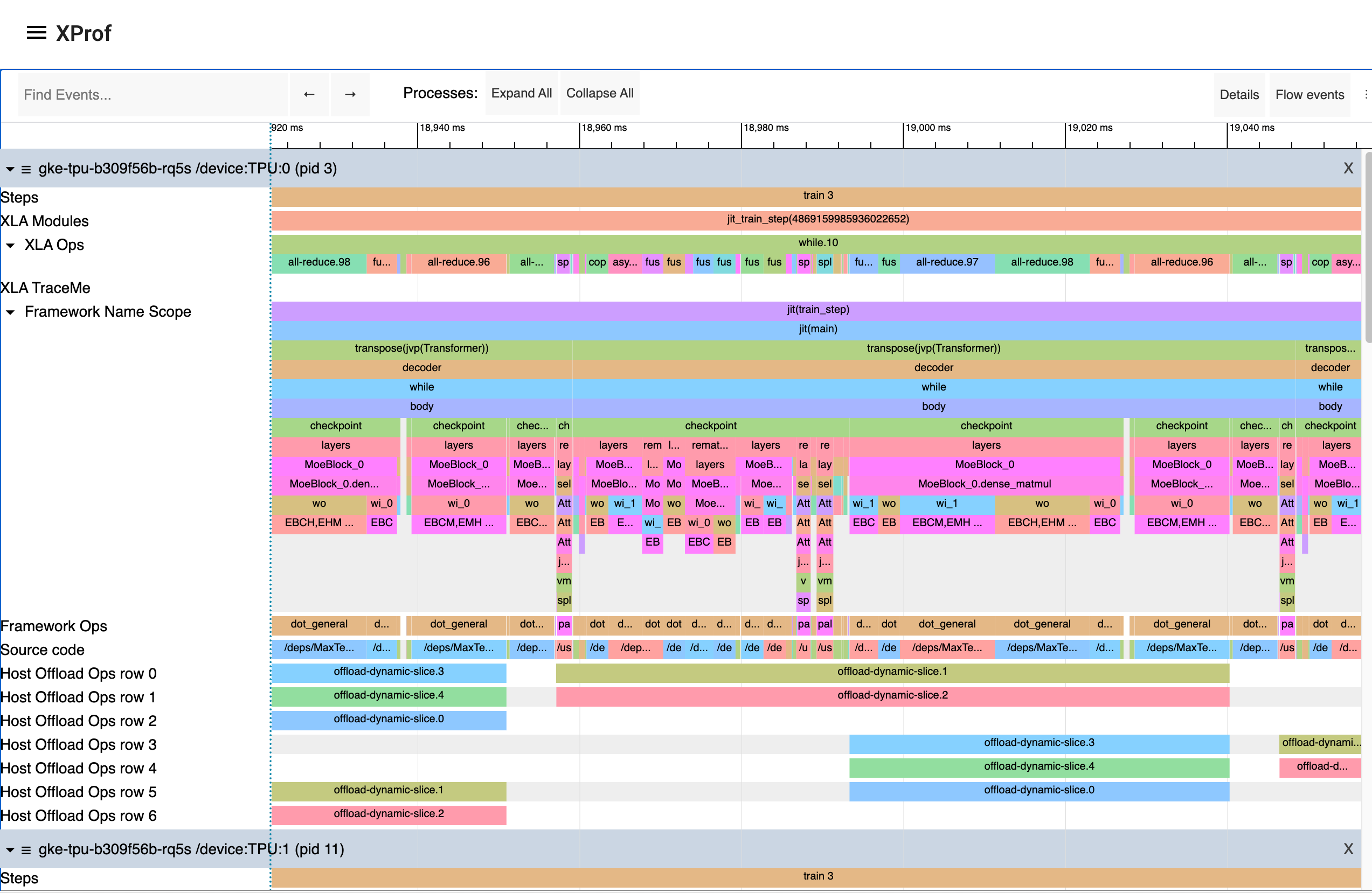Collapse the XLA Ops section
The width and height of the screenshot is (1372, 893).
point(10,246)
